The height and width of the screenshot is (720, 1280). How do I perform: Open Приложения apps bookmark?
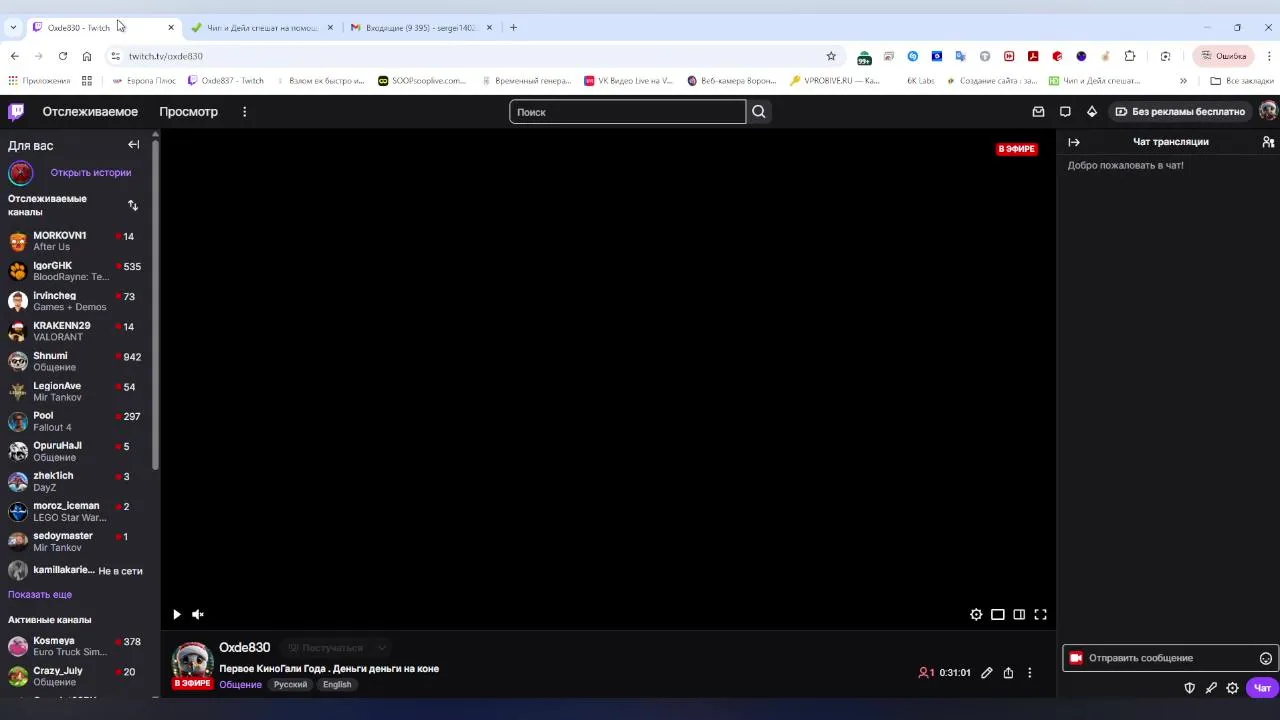pyautogui.click(x=39, y=81)
